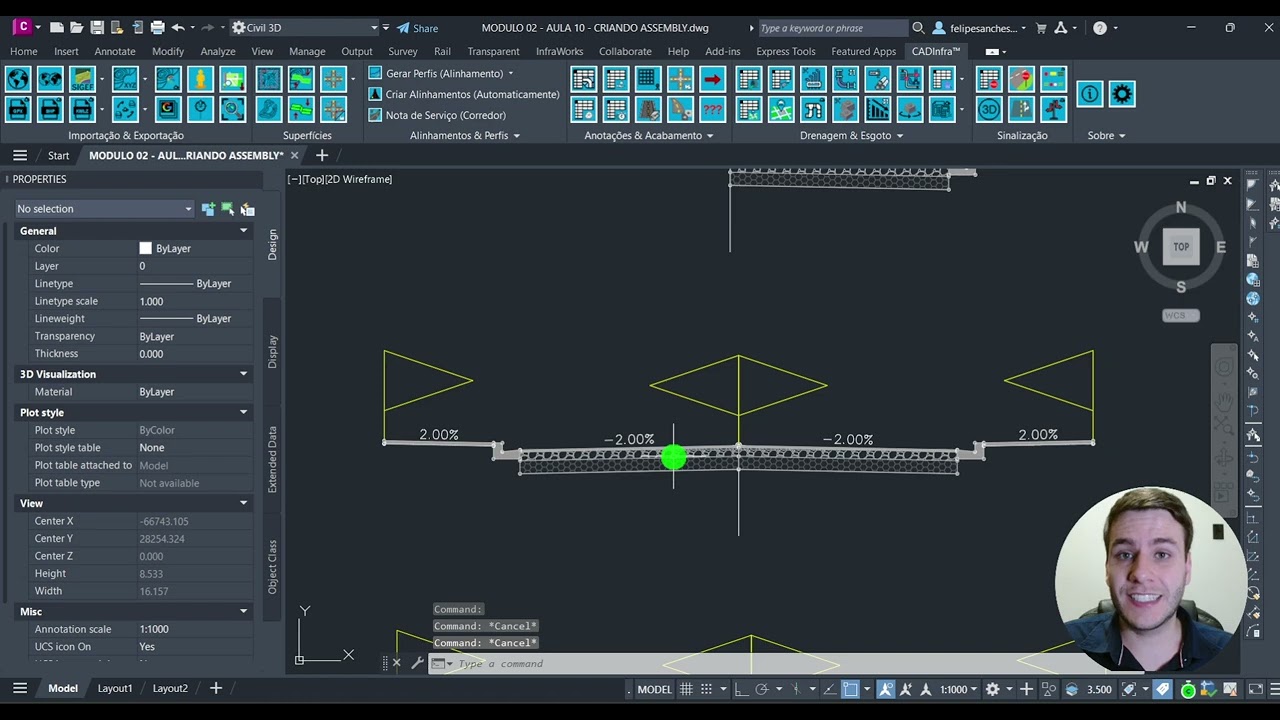Collapse the 3D Visualization section

(243, 374)
